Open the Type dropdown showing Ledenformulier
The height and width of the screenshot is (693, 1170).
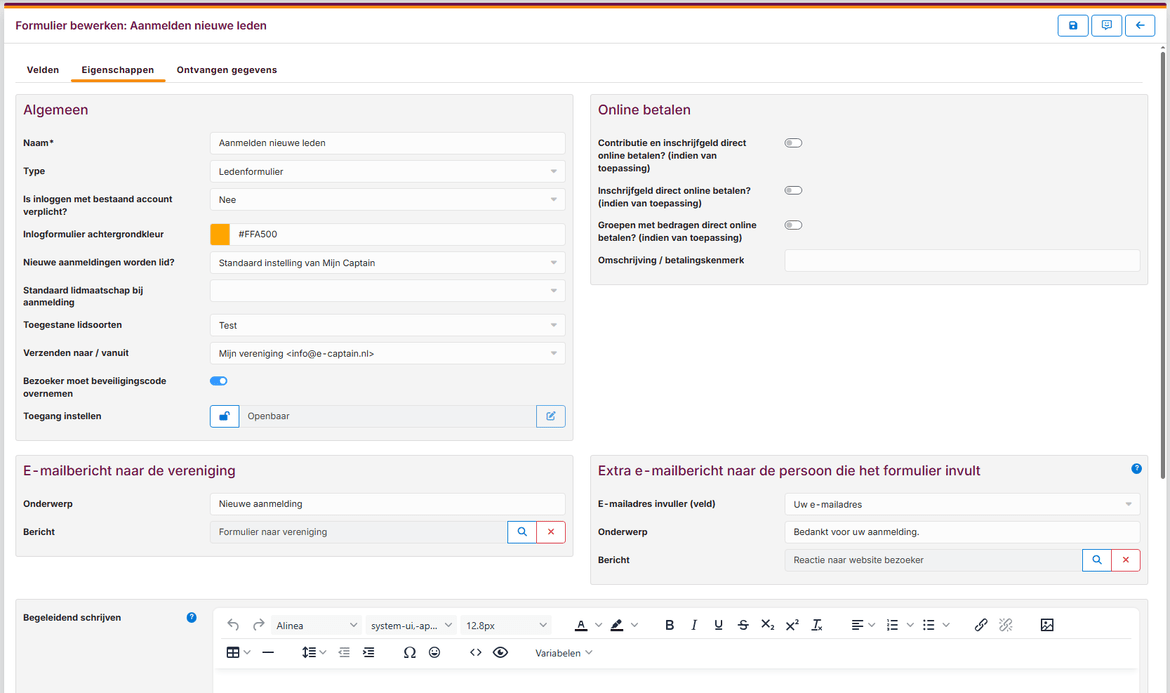coord(387,172)
